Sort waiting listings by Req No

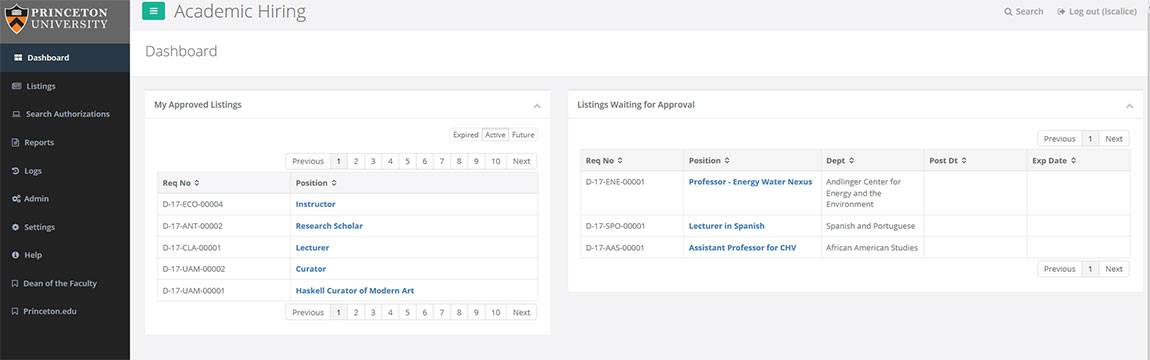coord(631,161)
